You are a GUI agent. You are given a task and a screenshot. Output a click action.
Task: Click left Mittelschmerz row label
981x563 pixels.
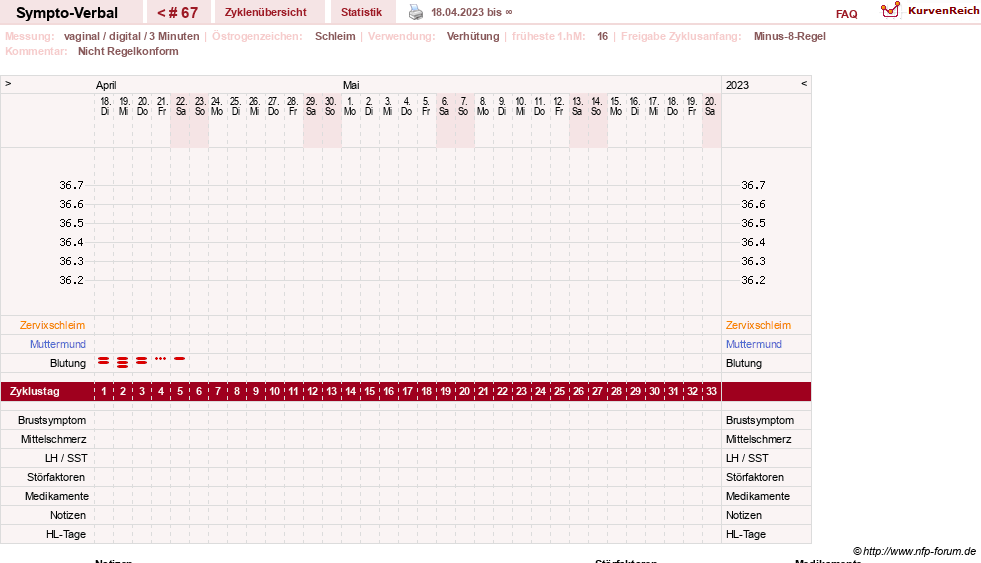[x=53, y=439]
